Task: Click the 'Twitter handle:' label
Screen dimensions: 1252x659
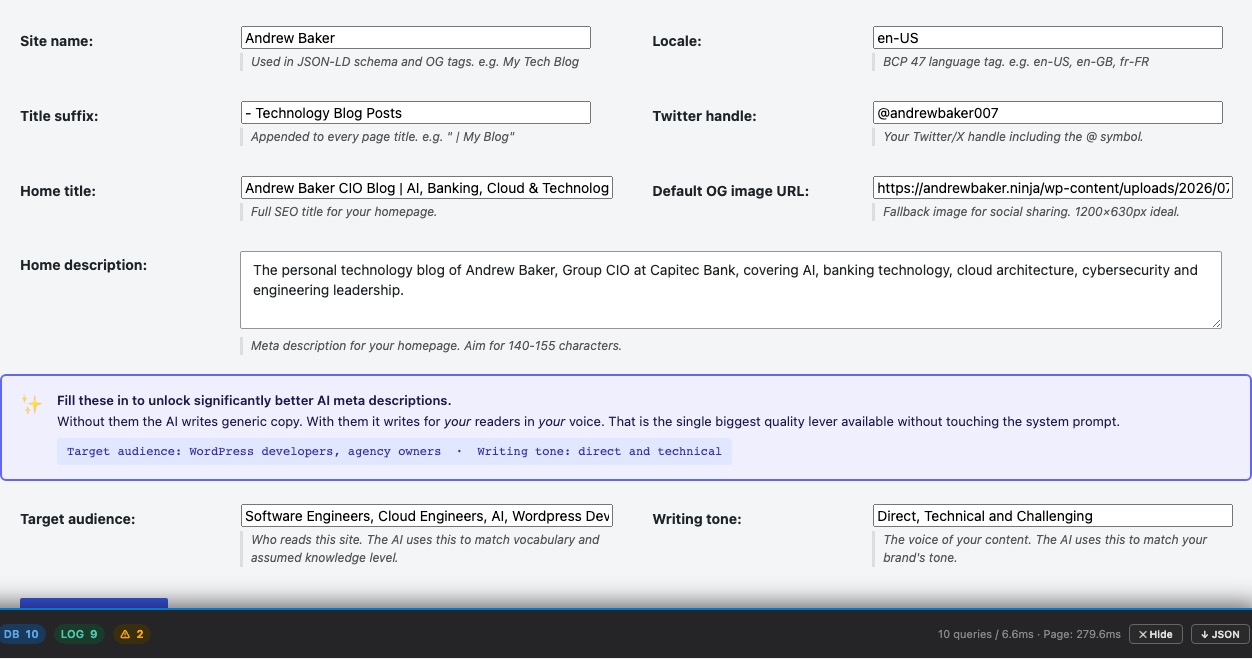Action: click(x=704, y=116)
